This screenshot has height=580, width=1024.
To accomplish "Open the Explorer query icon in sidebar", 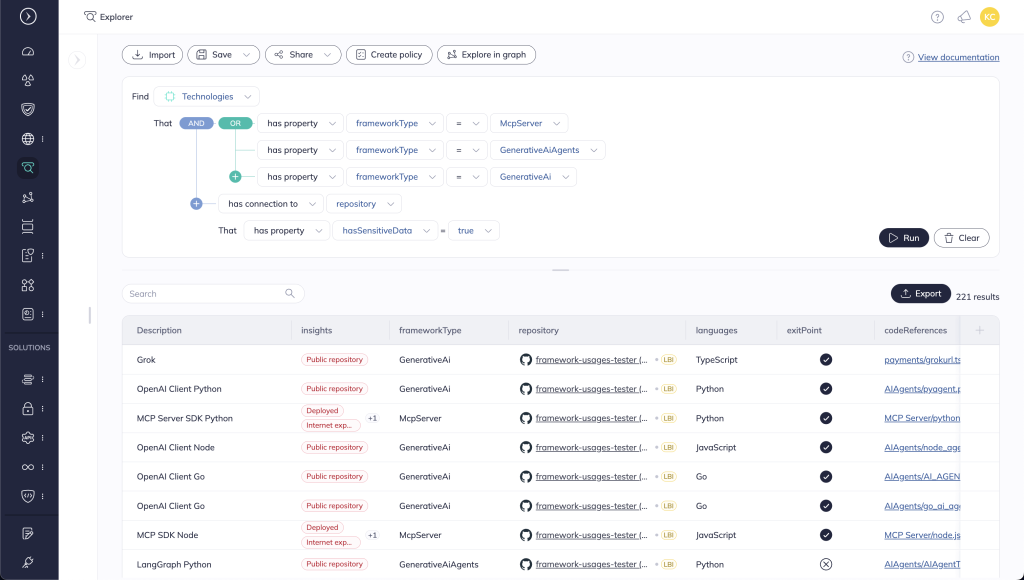I will [x=28, y=168].
